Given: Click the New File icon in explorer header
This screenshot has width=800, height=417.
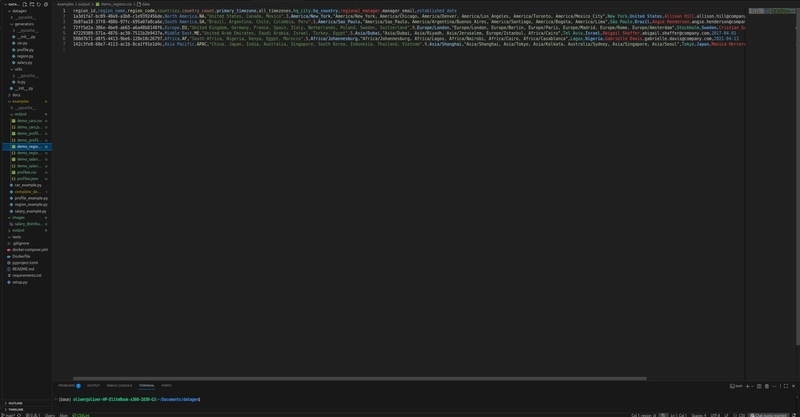Looking at the screenshot, I should (x=25, y=4).
